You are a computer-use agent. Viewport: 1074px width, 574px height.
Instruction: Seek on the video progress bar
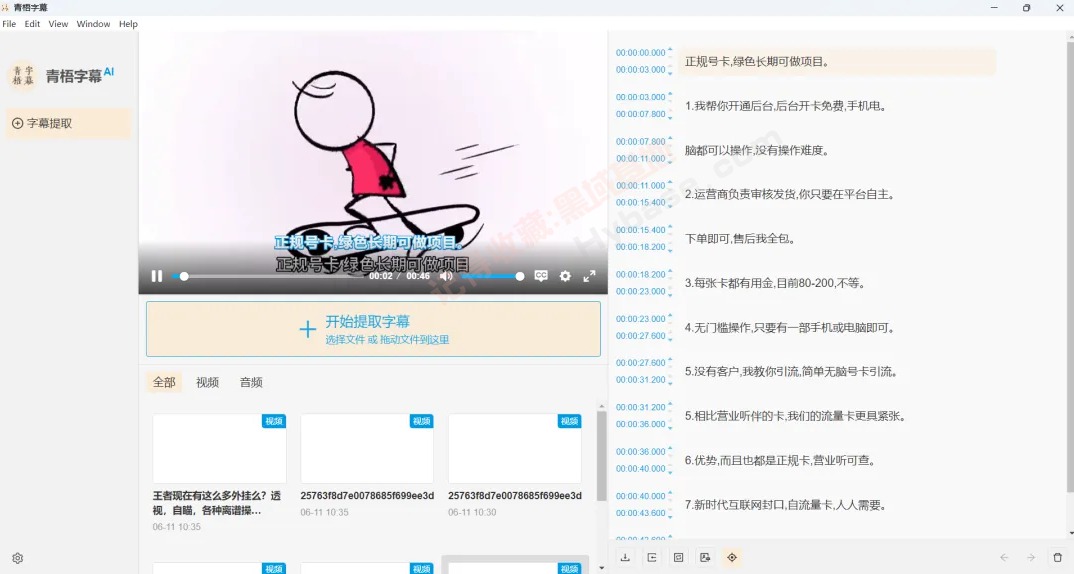(267, 276)
